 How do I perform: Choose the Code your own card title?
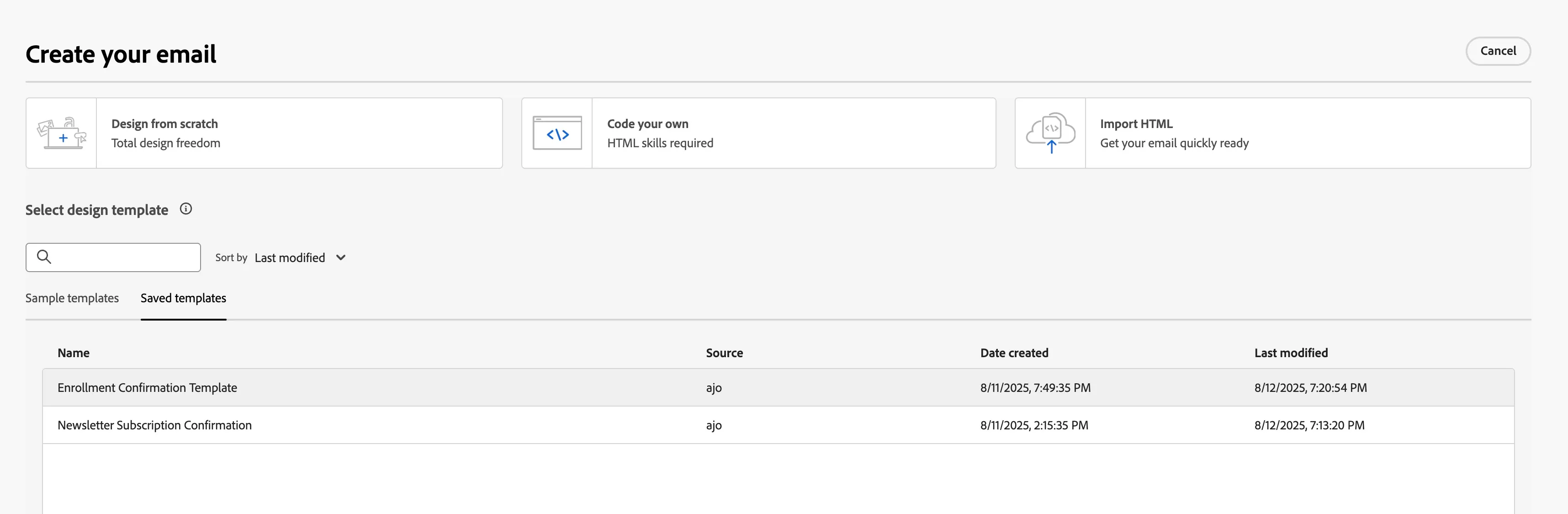pyautogui.click(x=648, y=123)
